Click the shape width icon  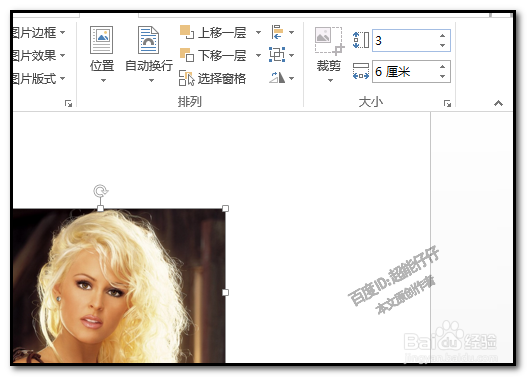361,71
